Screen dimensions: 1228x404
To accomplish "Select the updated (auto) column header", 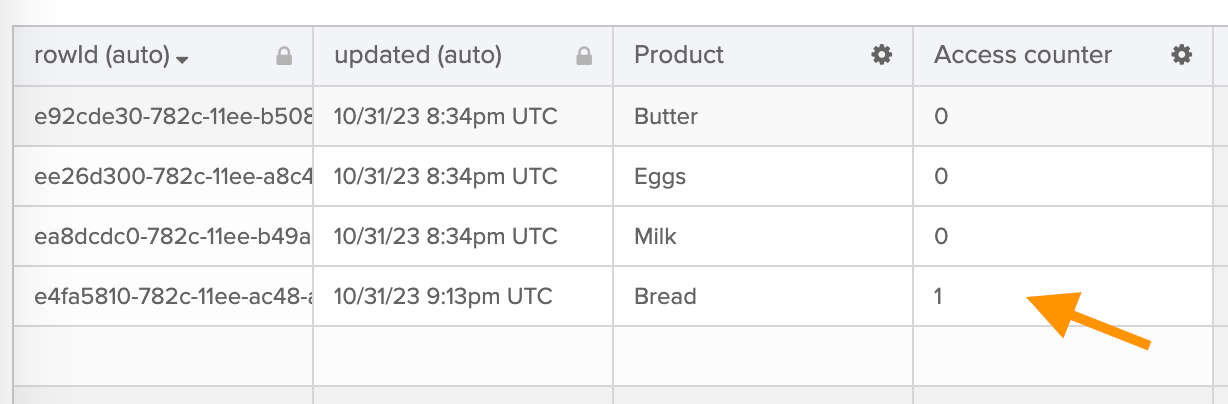I will [418, 55].
